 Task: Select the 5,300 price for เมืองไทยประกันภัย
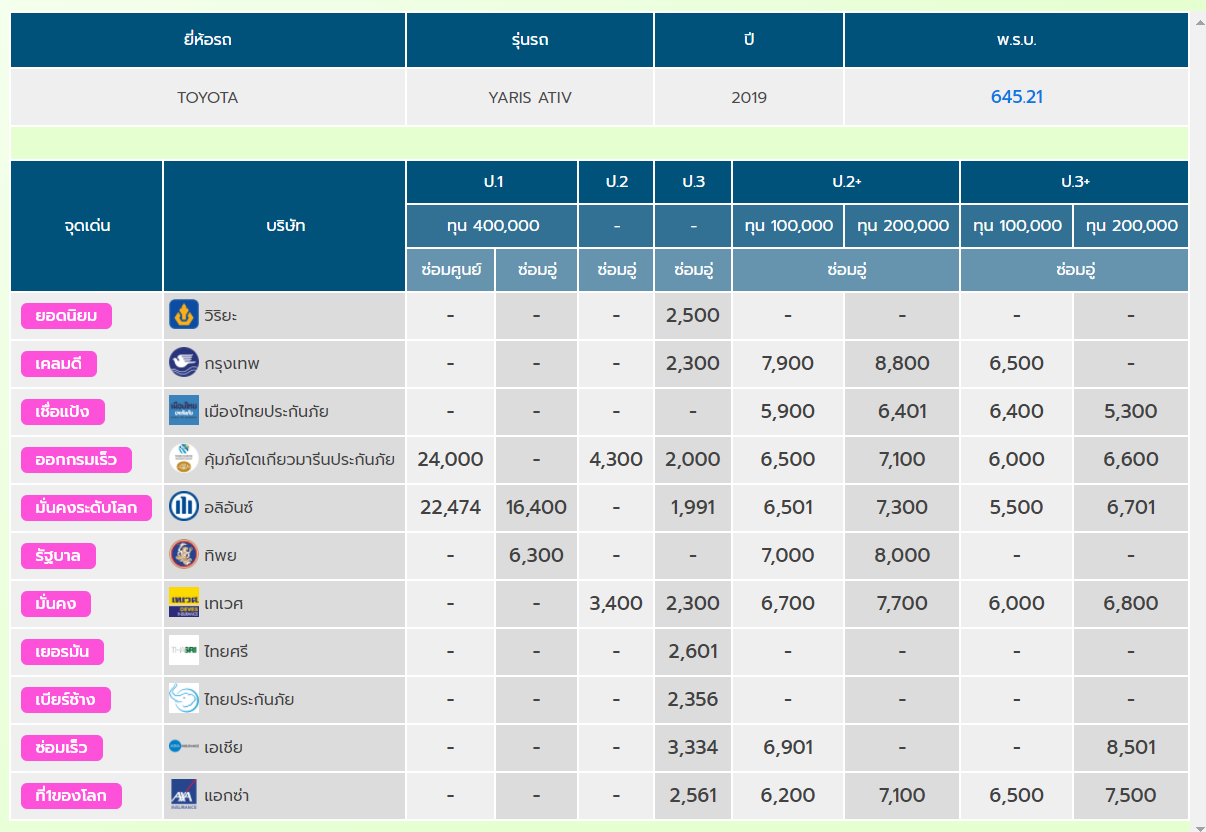pos(1131,411)
